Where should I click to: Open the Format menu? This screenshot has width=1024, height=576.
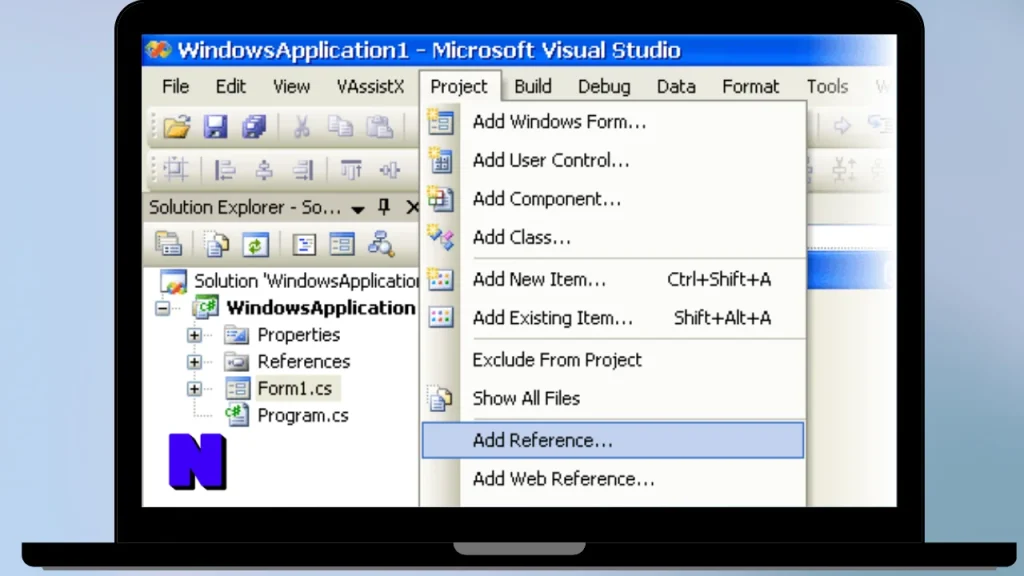click(750, 87)
